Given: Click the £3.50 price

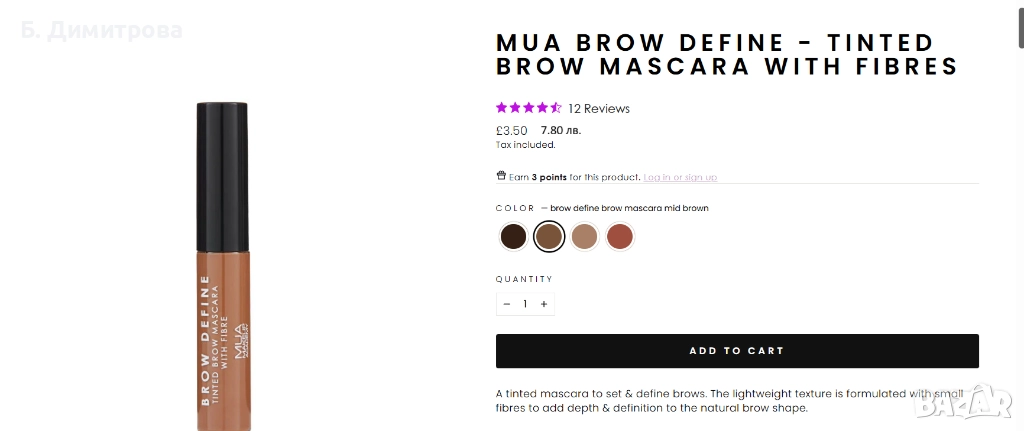Looking at the screenshot, I should coord(512,130).
